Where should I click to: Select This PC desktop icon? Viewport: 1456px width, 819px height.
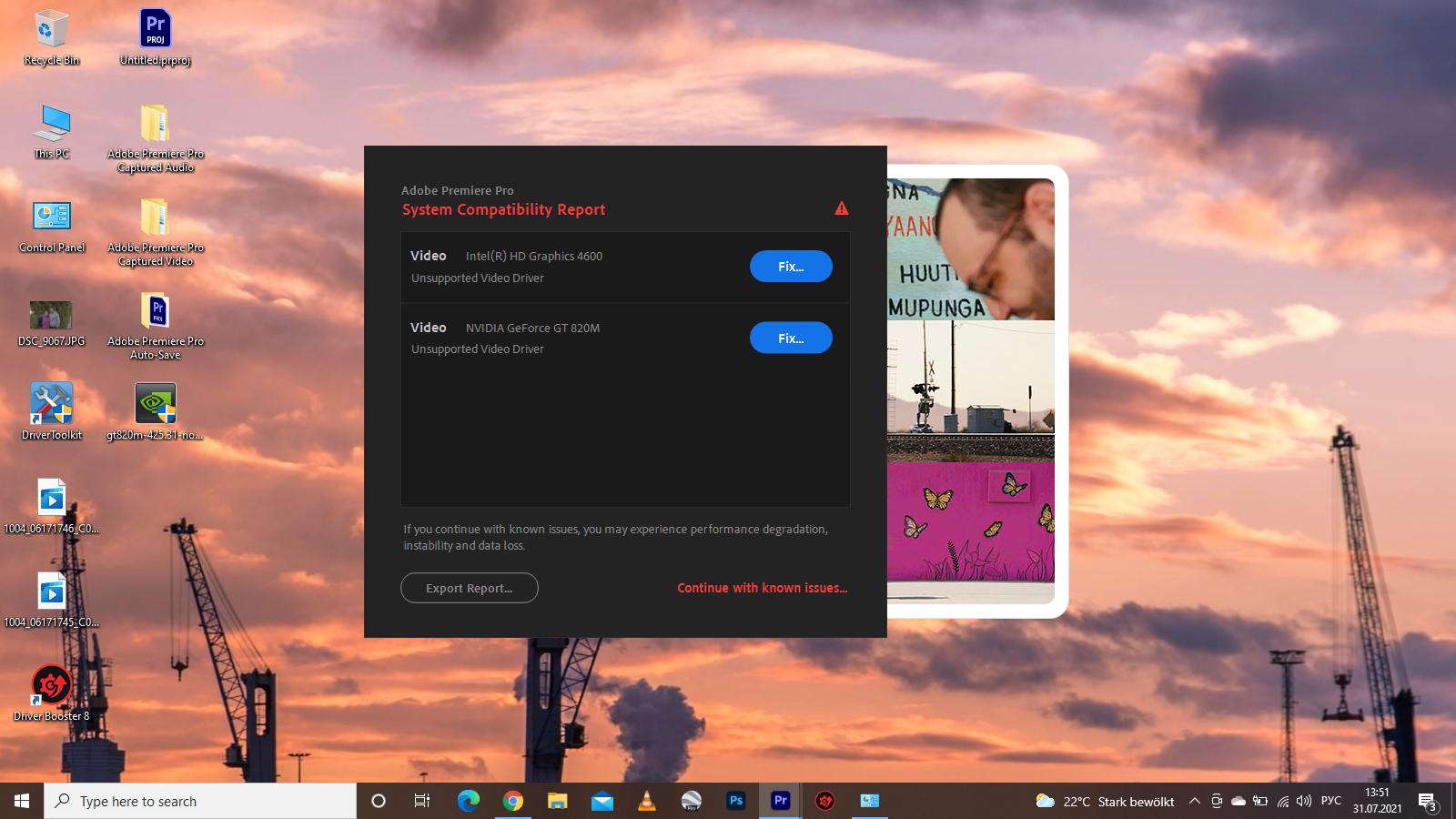pyautogui.click(x=52, y=132)
